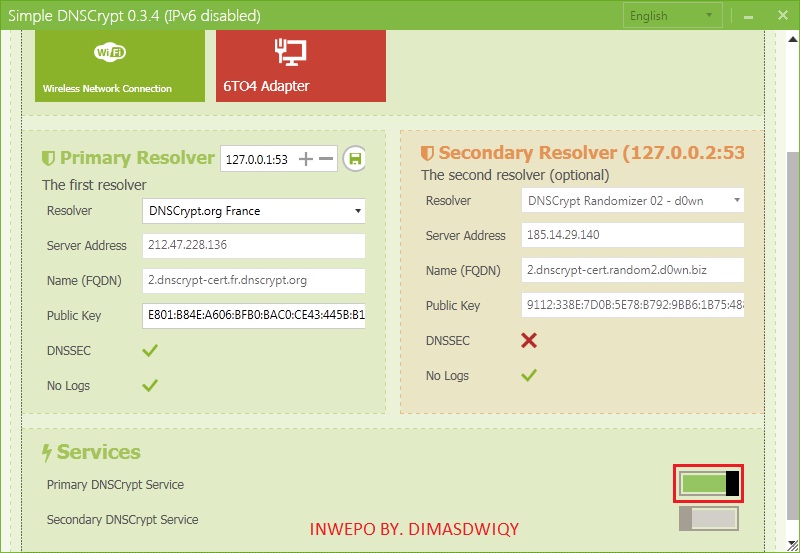Click the primary DNSSEC green checkmark
800x553 pixels.
150,350
